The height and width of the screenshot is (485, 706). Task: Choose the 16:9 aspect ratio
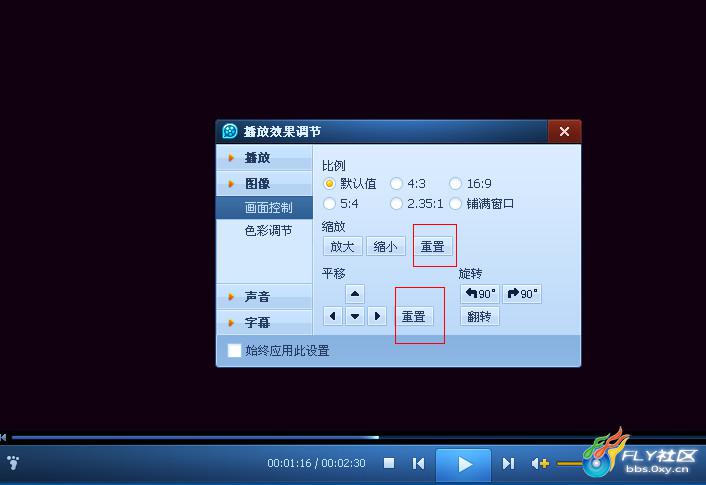[471, 184]
